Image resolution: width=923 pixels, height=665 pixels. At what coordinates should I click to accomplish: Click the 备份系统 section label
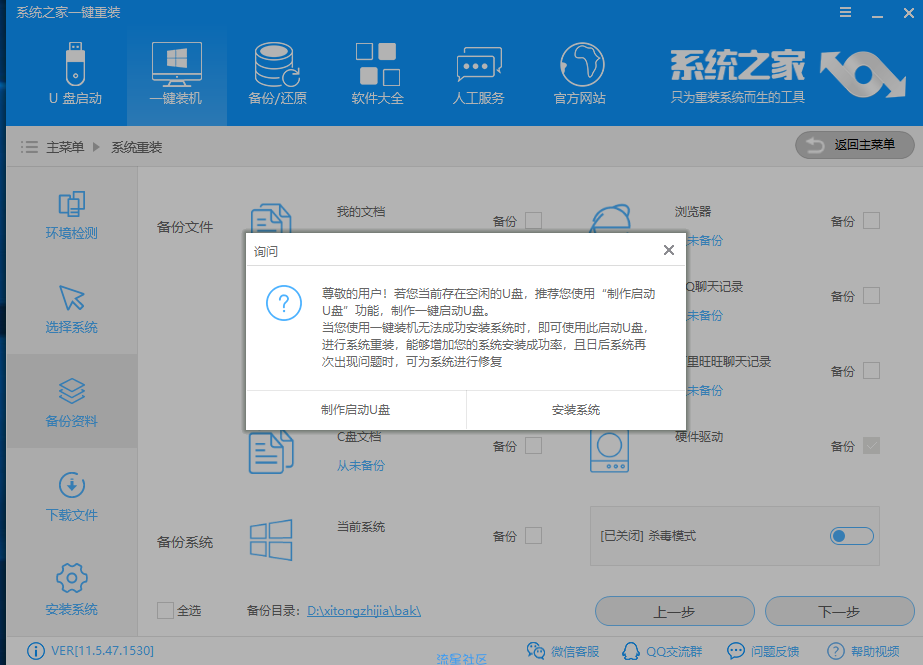(x=185, y=542)
